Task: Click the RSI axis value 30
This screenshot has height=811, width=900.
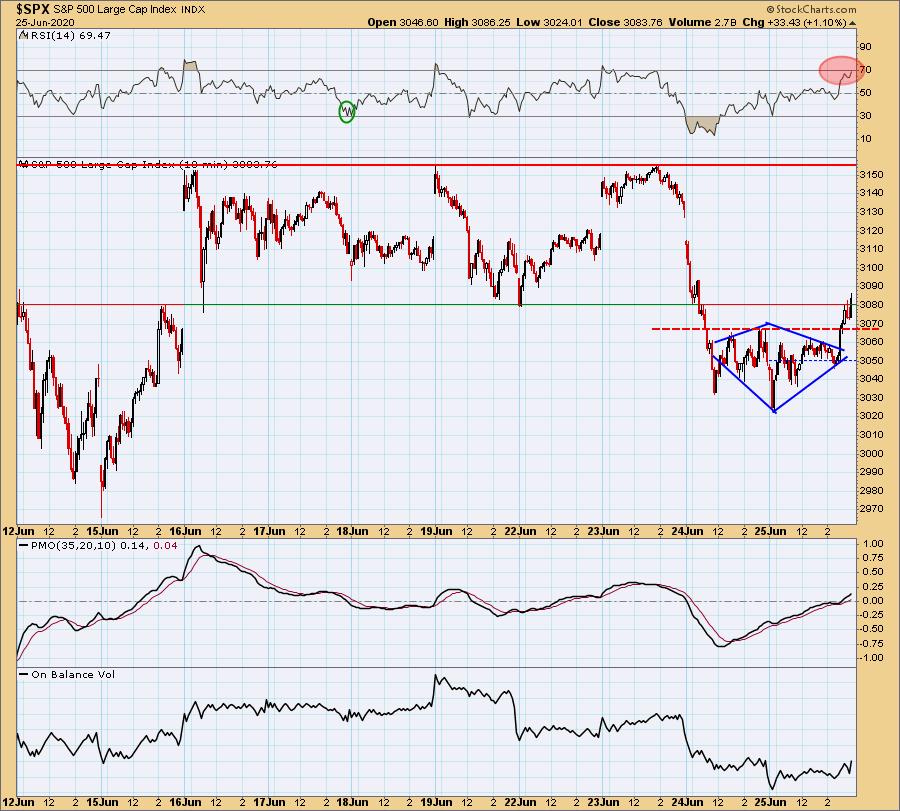Action: tap(865, 115)
